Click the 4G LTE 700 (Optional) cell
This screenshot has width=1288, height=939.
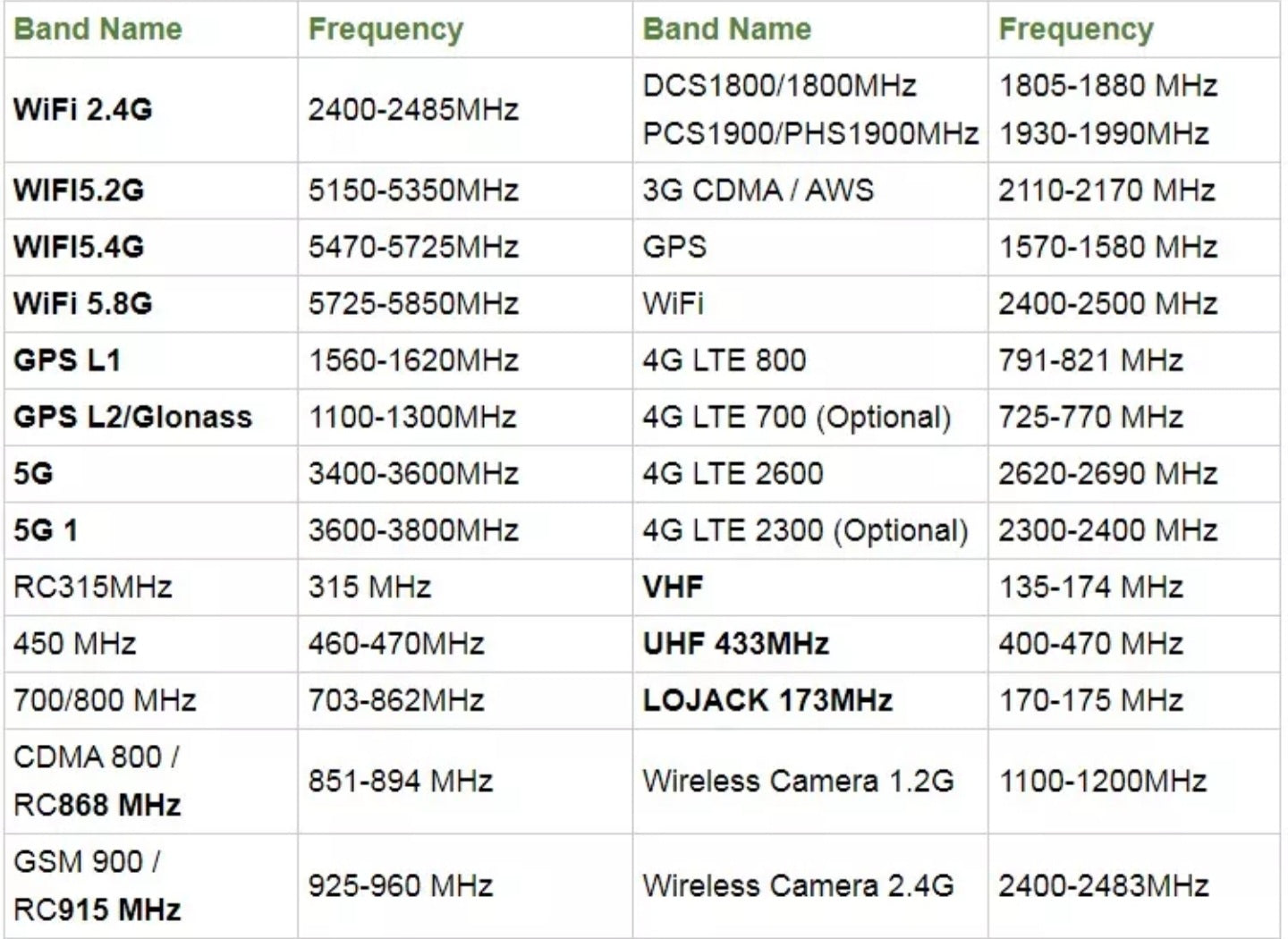click(x=796, y=417)
